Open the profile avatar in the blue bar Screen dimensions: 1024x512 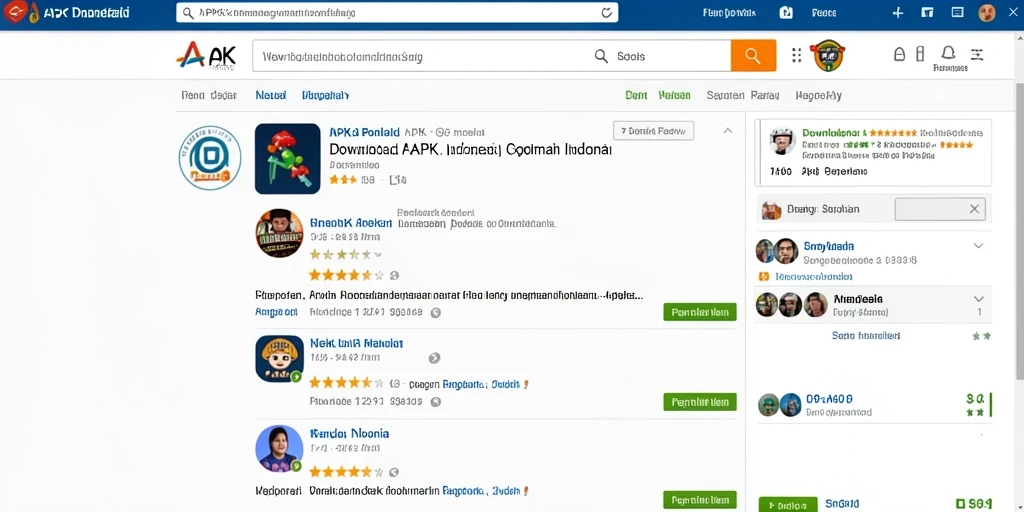click(x=987, y=12)
